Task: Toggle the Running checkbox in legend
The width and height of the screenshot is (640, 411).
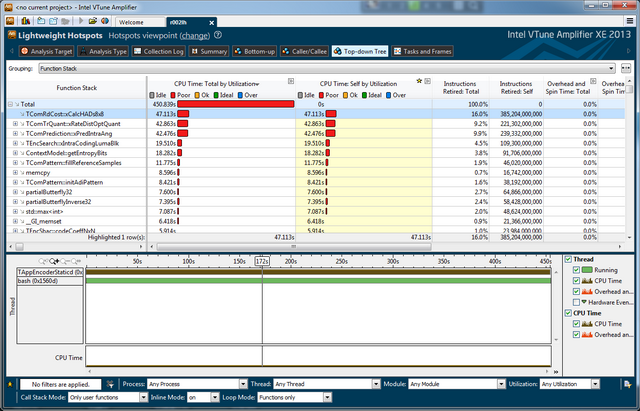Action: (576, 270)
